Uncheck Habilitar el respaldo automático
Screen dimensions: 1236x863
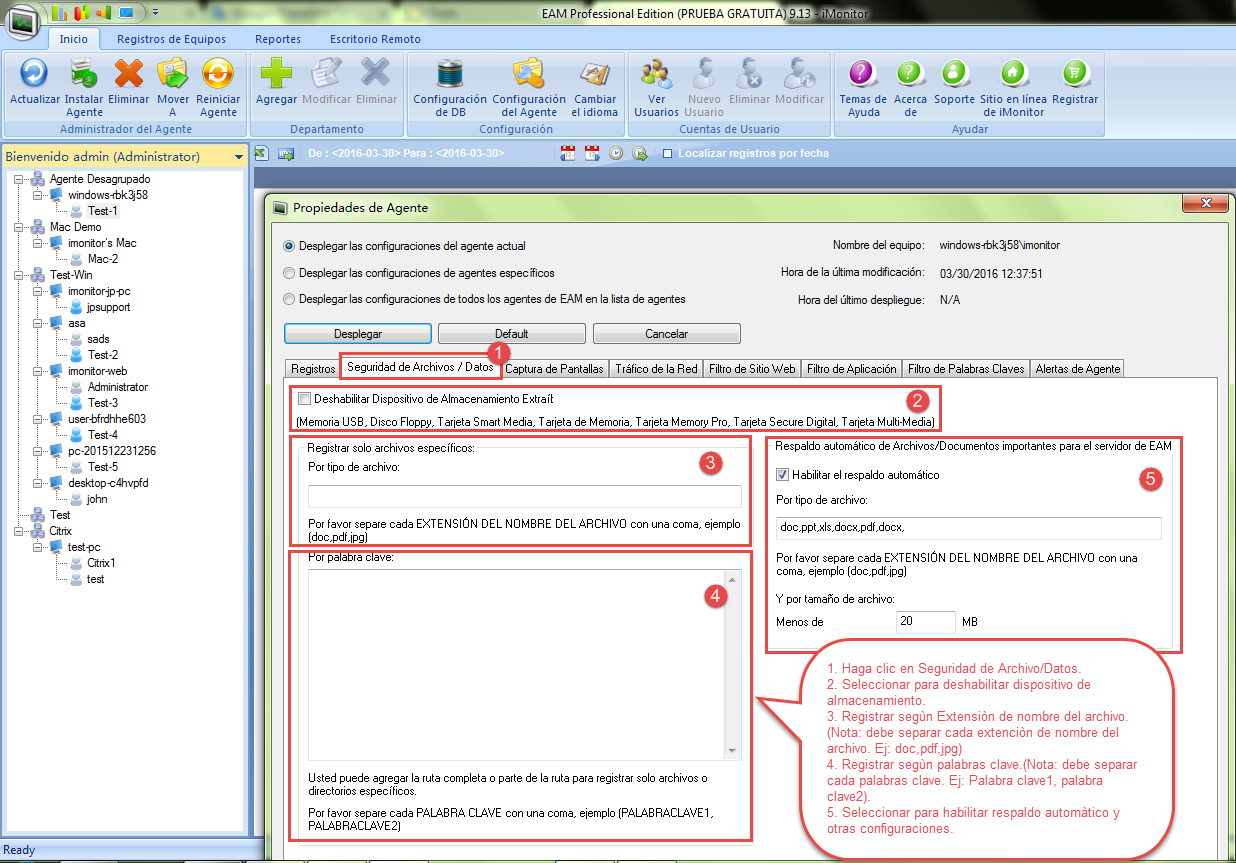[x=783, y=475]
